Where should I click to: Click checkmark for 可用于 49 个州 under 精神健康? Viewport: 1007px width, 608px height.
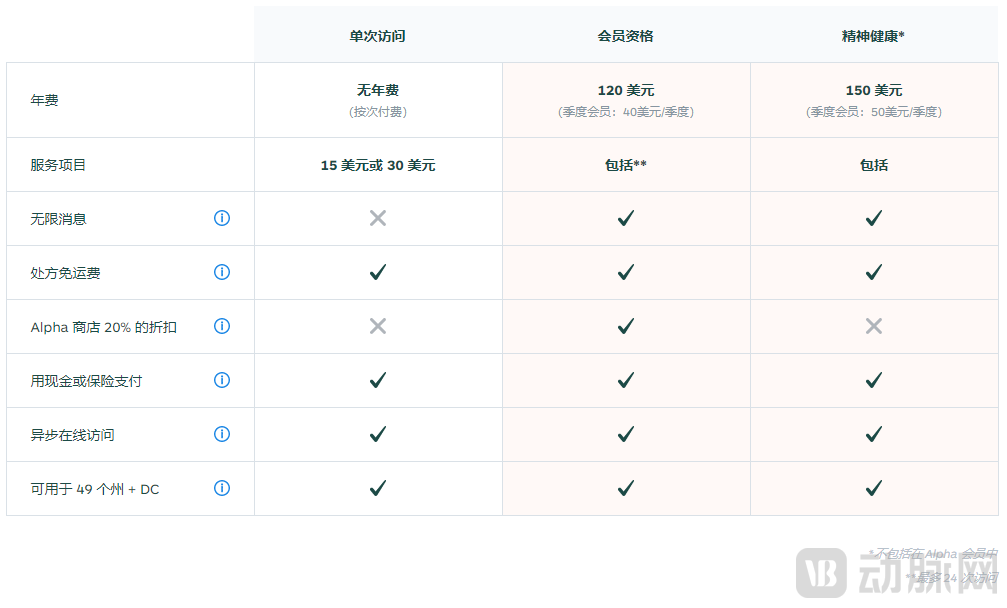pos(874,488)
